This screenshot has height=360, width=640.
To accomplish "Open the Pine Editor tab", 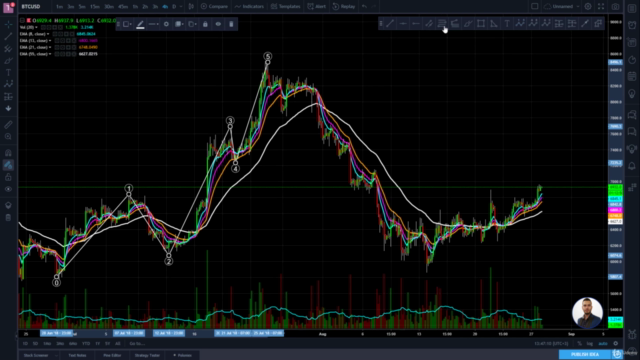I will (112, 355).
